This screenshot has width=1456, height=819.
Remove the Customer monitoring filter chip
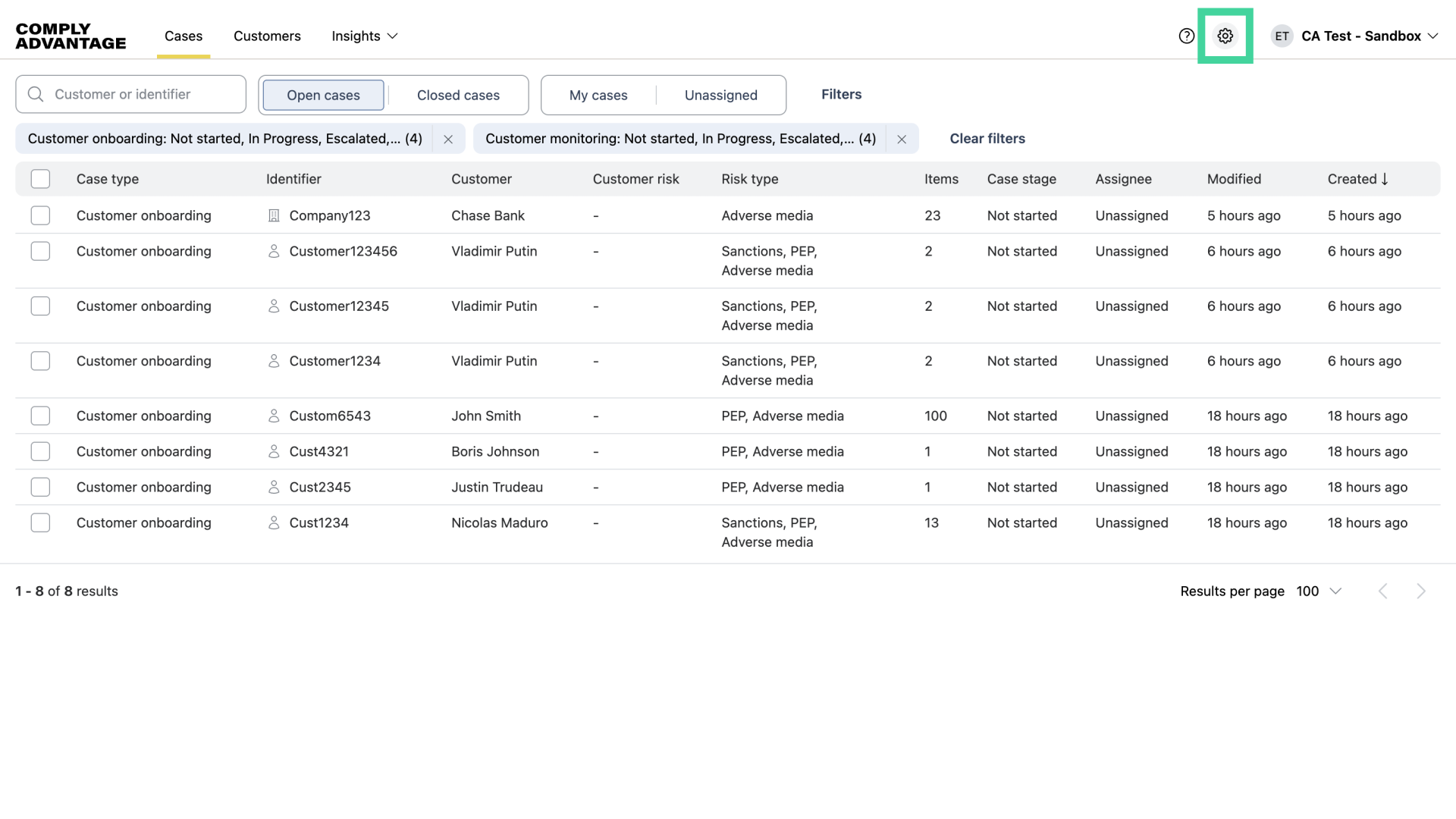click(902, 139)
